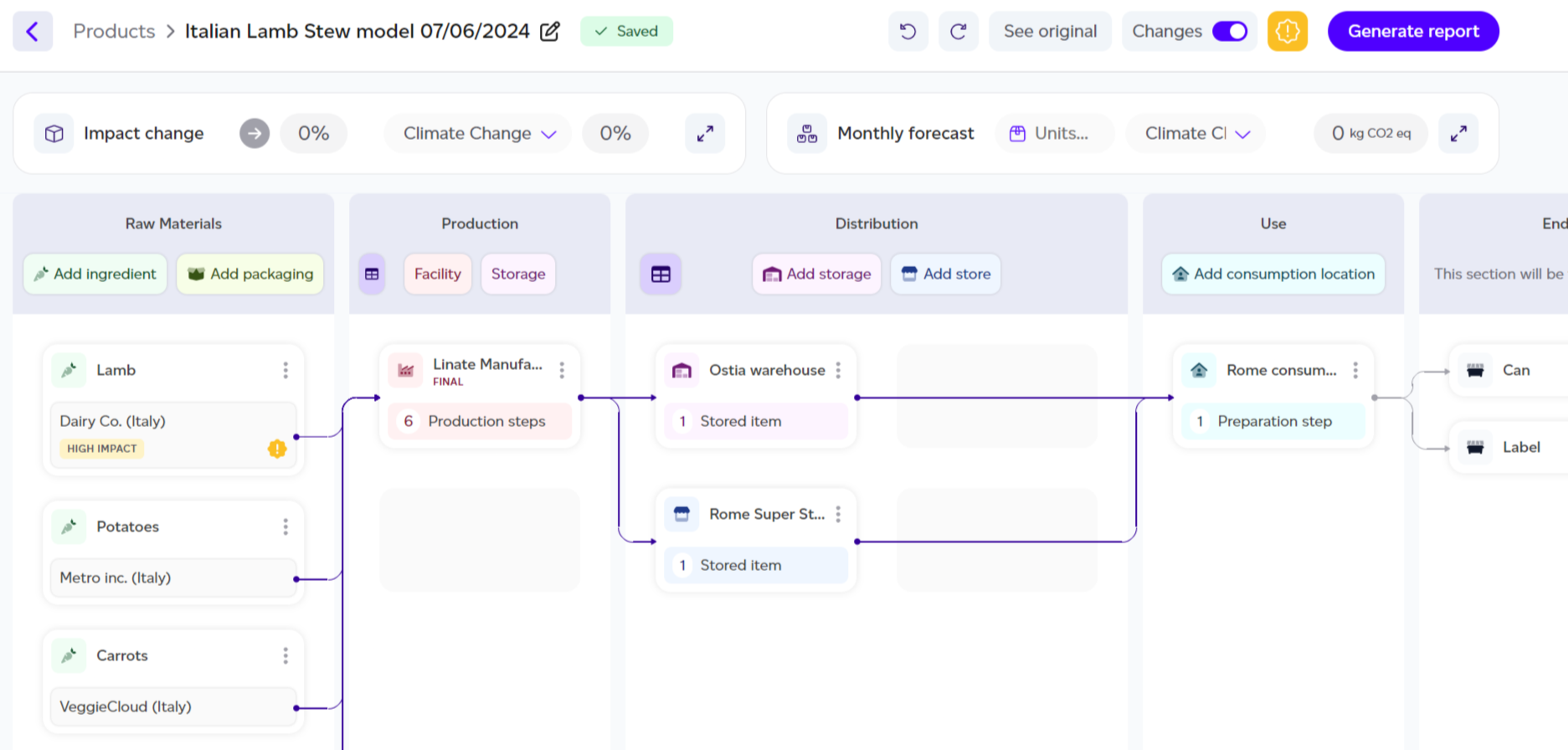Click the Ostia warehouse building icon
The width and height of the screenshot is (1568, 750).
pos(682,370)
